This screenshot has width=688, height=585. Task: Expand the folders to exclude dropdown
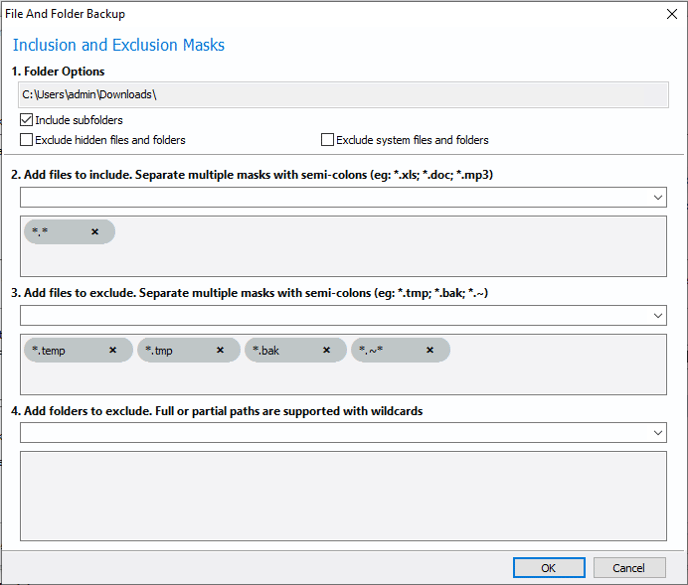pos(658,433)
